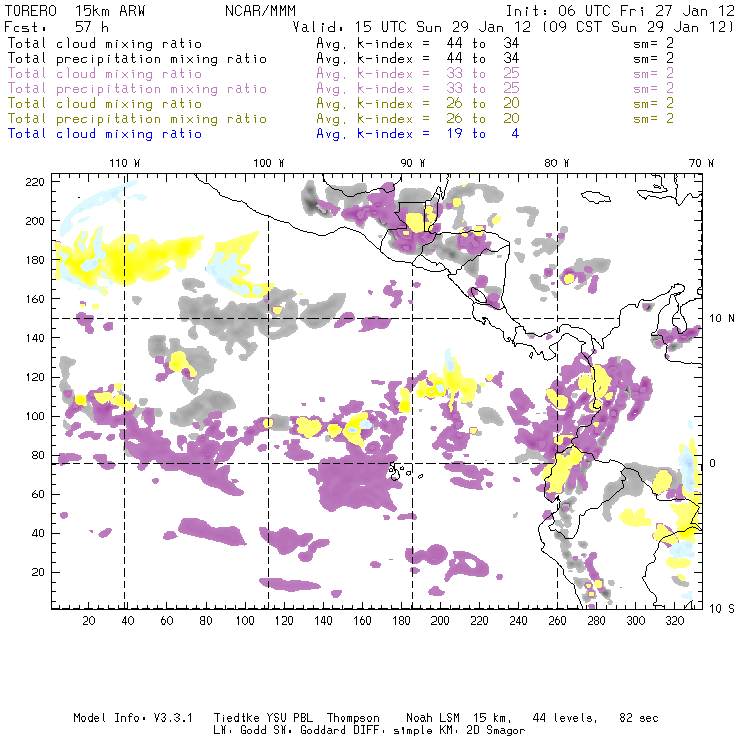Click the '60' tick on the vertical axis
This screenshot has width=740, height=740.
[x=38, y=494]
